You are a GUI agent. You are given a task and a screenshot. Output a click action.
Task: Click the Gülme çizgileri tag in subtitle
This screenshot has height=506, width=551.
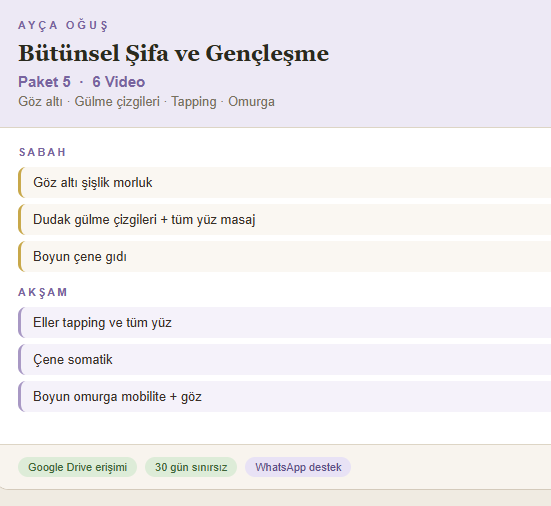tap(117, 102)
